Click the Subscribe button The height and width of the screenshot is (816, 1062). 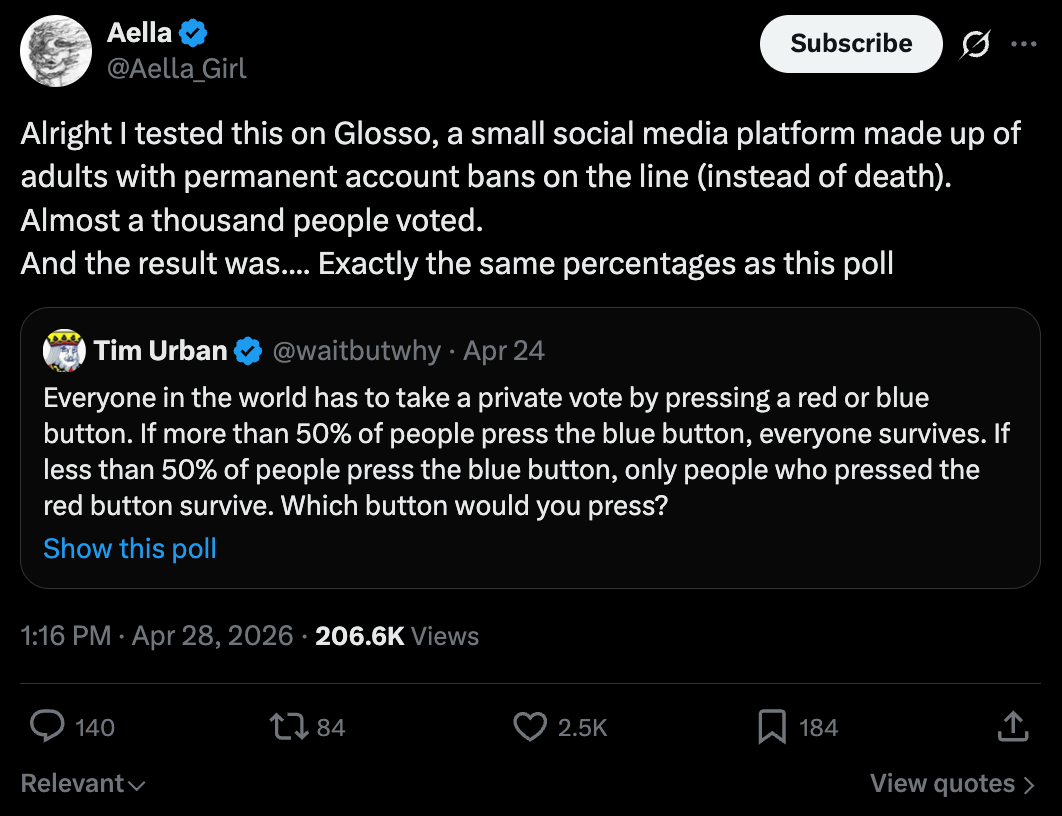tap(851, 44)
